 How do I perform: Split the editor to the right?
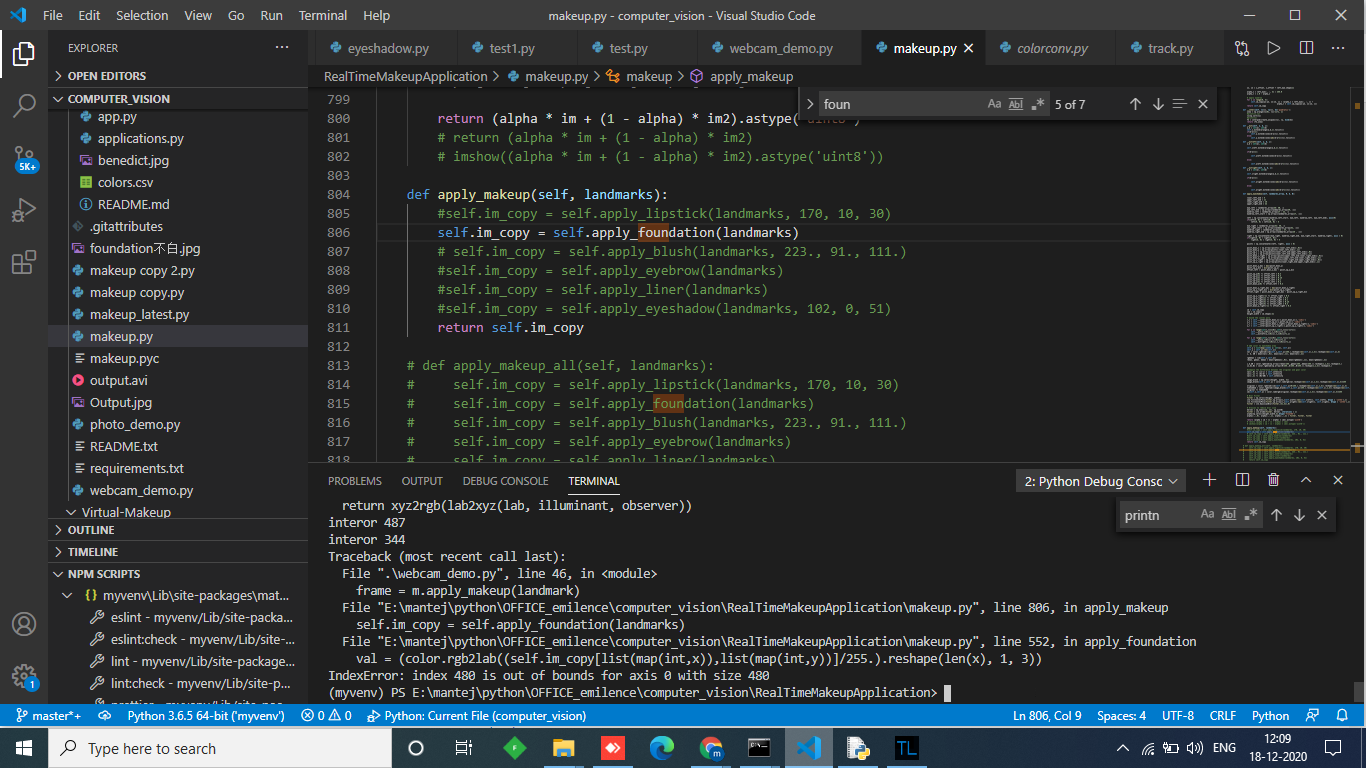(x=1306, y=48)
